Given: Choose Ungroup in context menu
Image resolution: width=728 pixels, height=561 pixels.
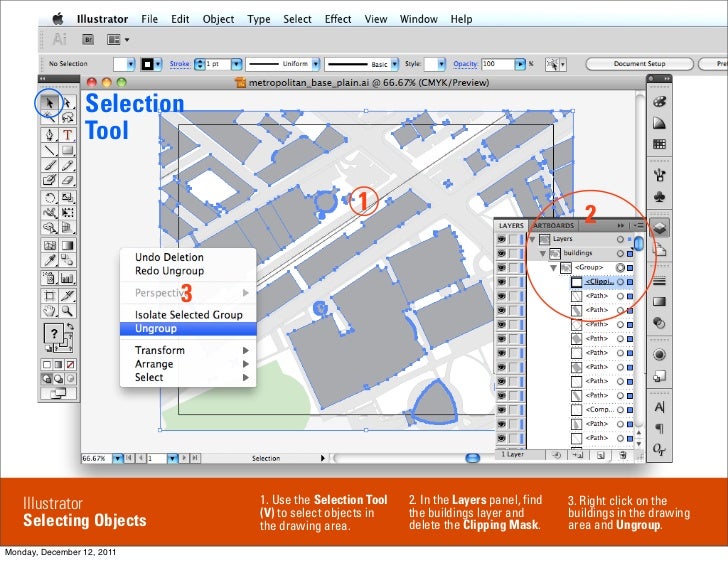Looking at the screenshot, I should (x=188, y=329).
